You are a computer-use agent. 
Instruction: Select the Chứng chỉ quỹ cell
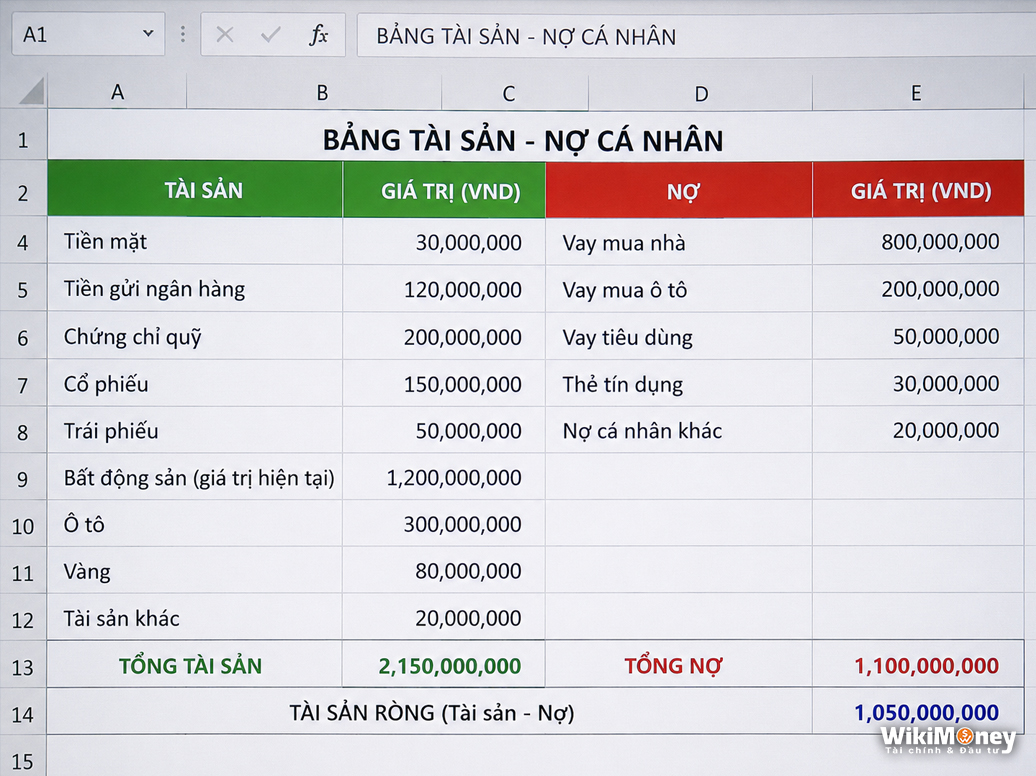(x=195, y=336)
